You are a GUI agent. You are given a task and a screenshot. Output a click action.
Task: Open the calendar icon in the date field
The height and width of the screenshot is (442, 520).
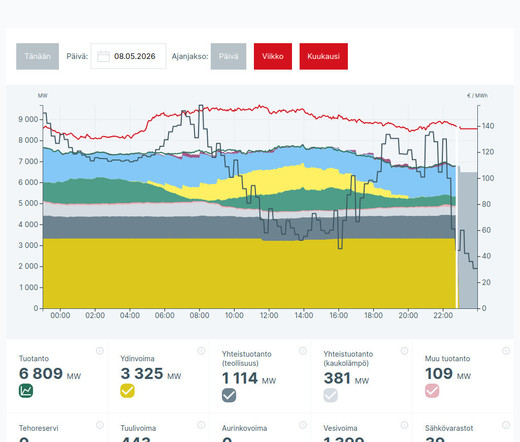103,56
